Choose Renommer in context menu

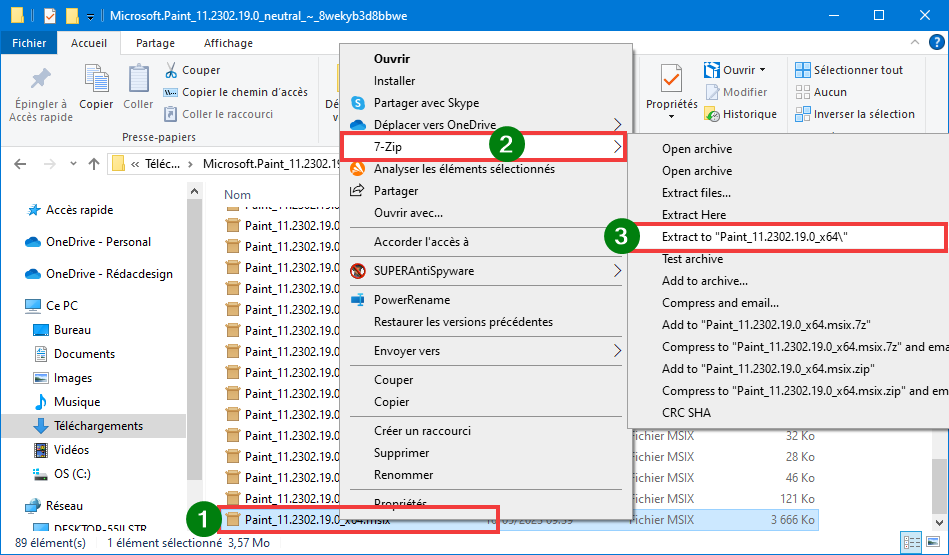[486, 475]
